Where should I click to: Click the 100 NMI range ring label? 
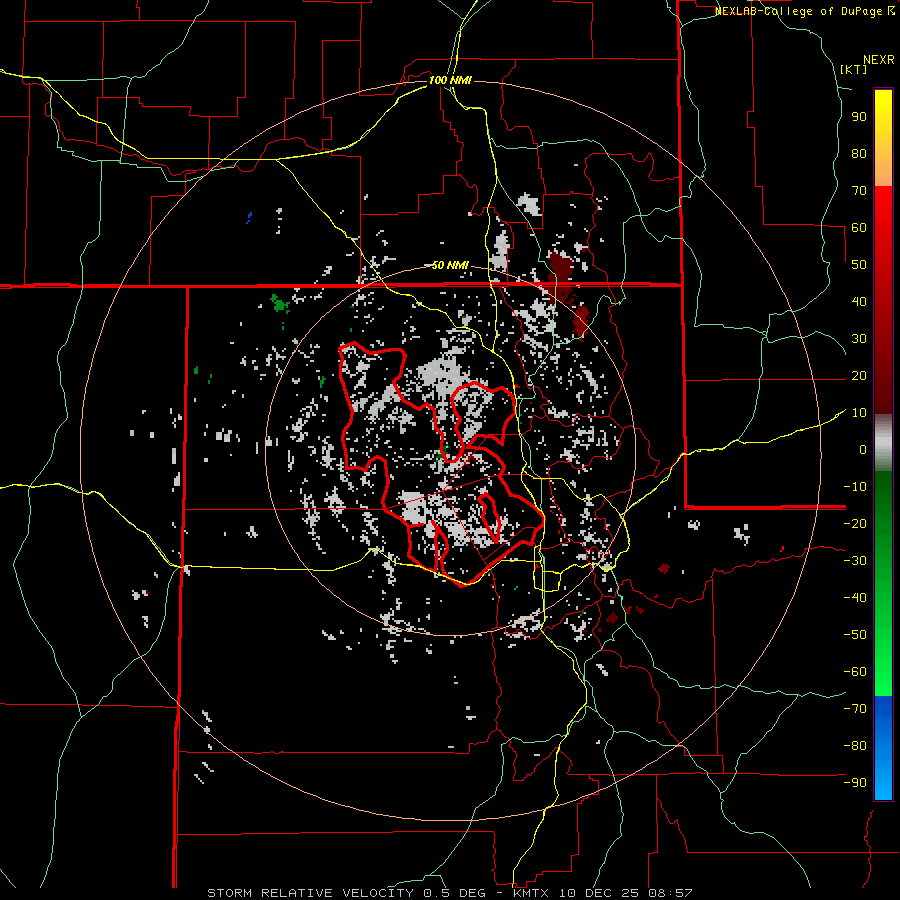pos(449,79)
